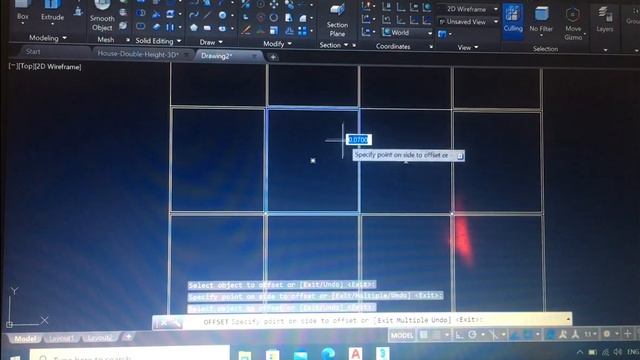The image size is (640, 360).
Task: Select the Rectangle tool in Draw panel
Action: coord(207,28)
